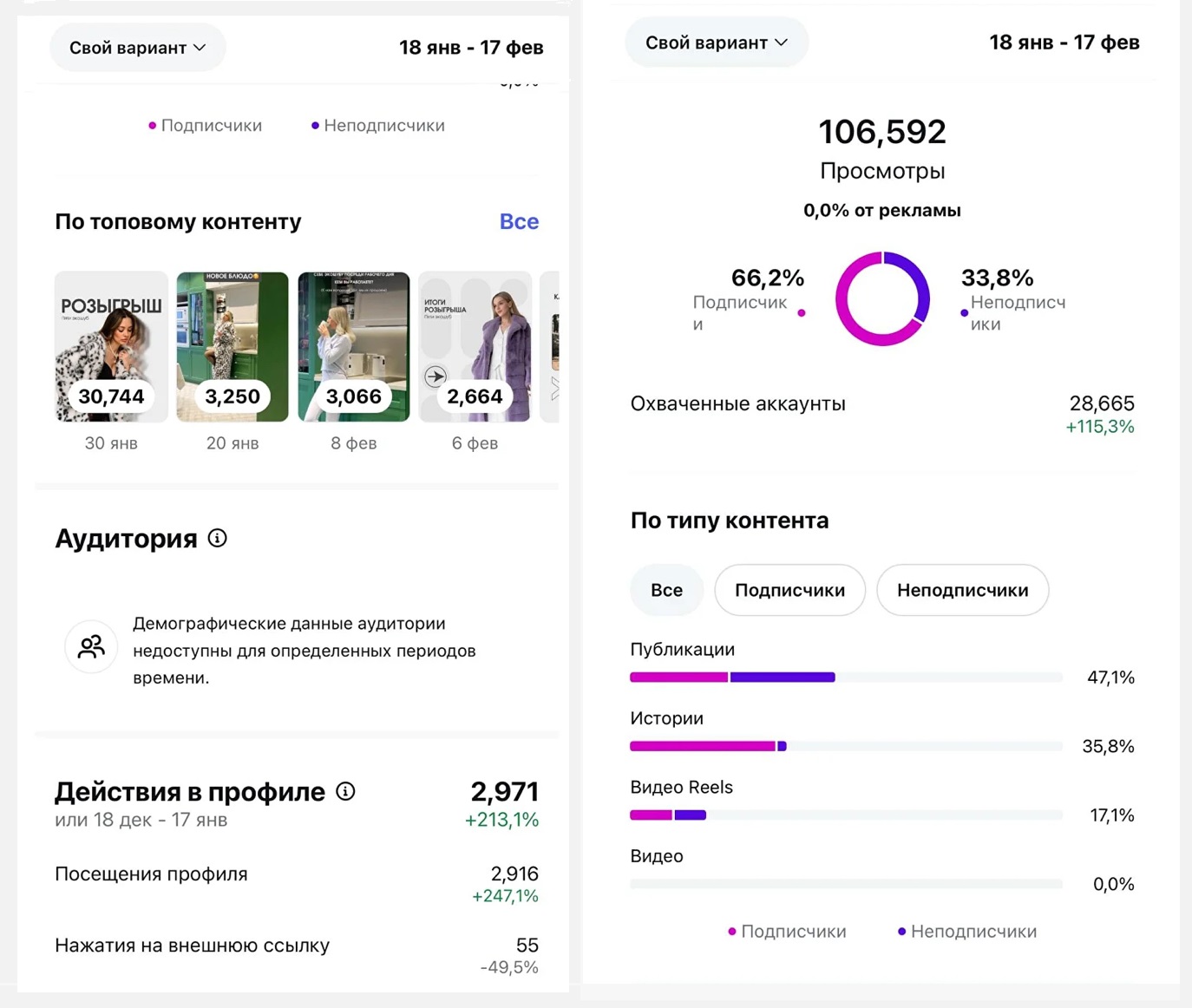Click the Истории progress bar
Viewport: 1192px width, 1008px height.
tap(846, 746)
